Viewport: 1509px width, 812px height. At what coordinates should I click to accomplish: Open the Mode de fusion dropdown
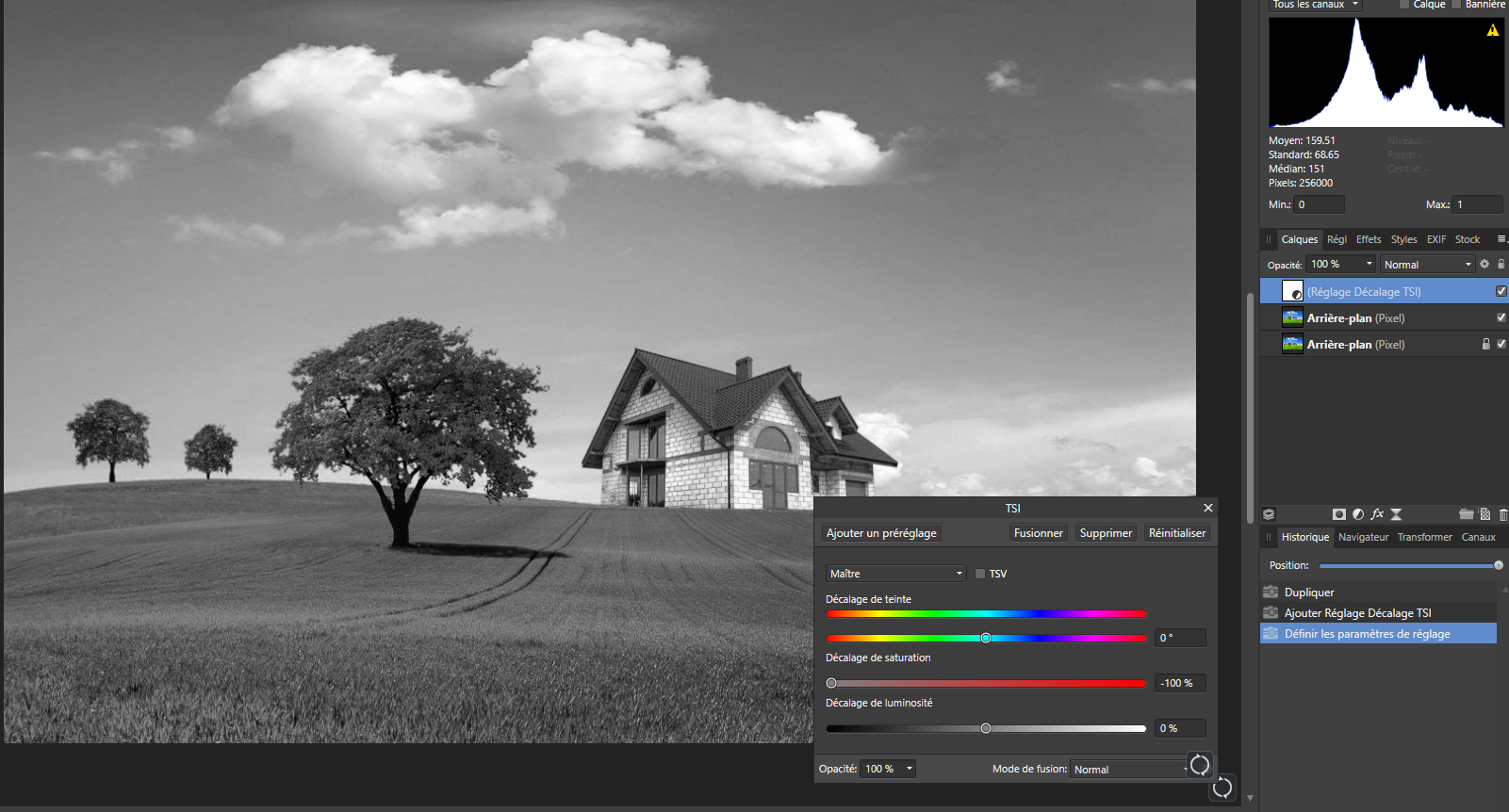[1130, 770]
